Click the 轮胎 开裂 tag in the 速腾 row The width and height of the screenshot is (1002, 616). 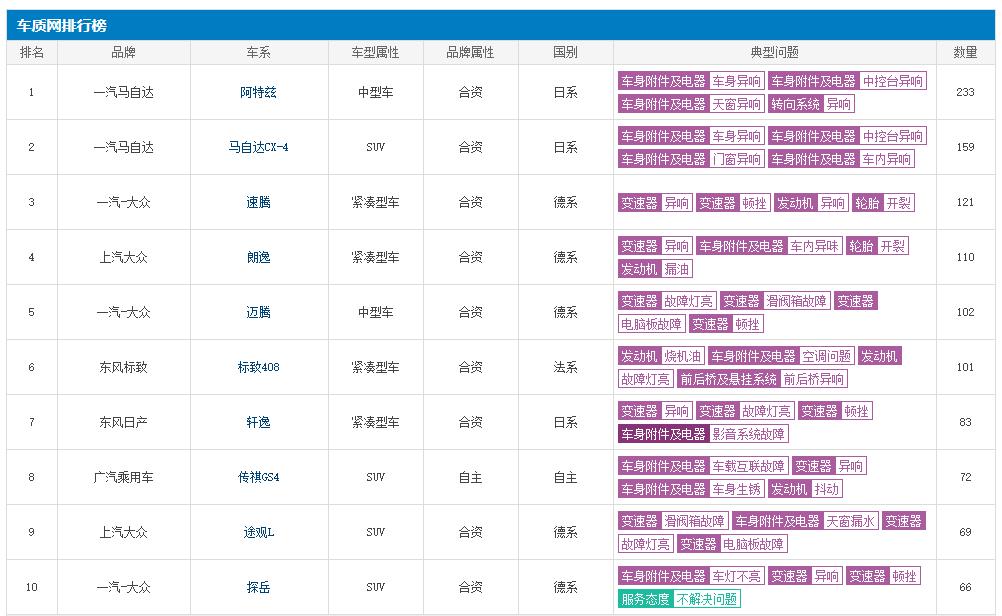tap(884, 203)
